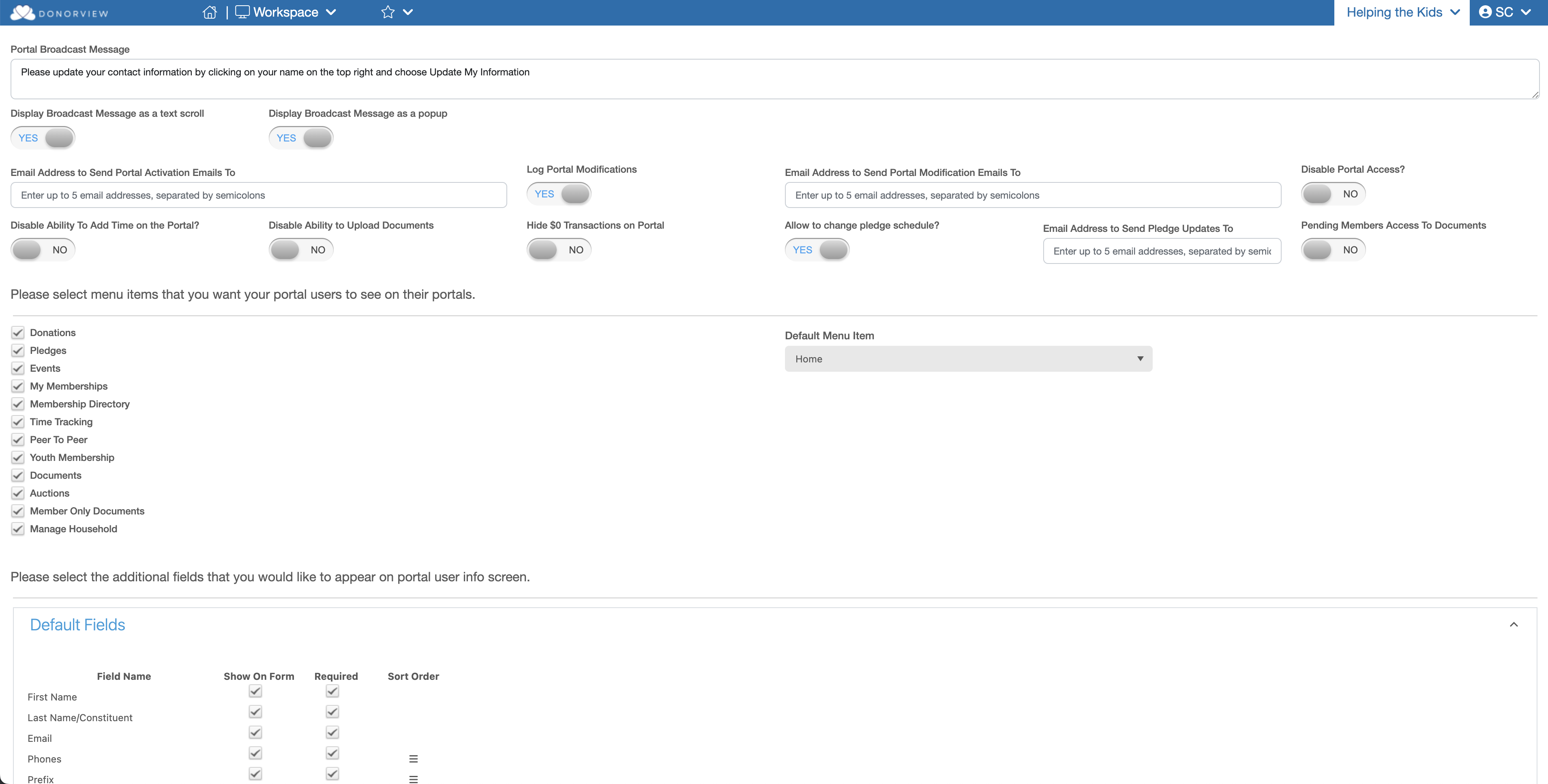Click the home icon in header
Image resolution: width=1548 pixels, height=784 pixels.
(x=209, y=12)
